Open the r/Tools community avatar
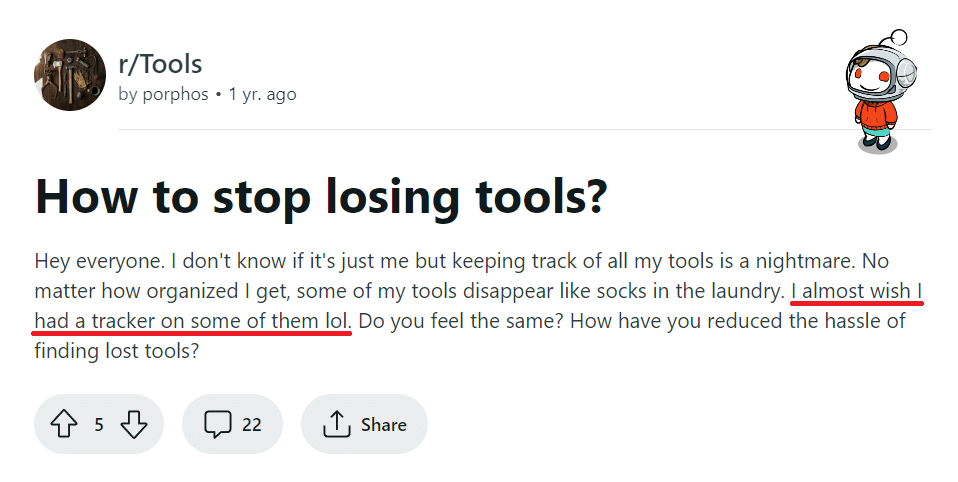 pyautogui.click(x=70, y=75)
